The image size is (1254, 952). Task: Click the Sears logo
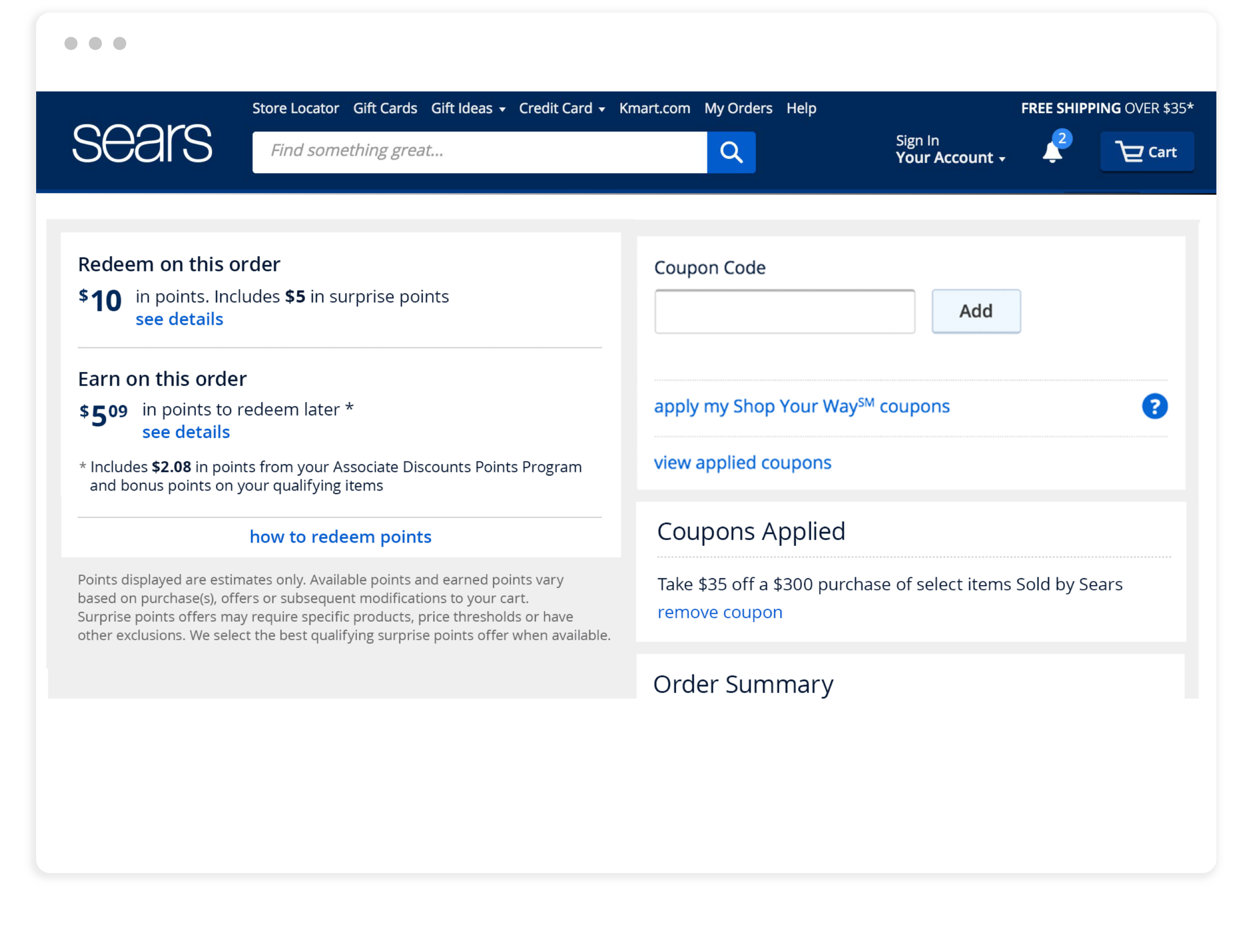click(142, 143)
